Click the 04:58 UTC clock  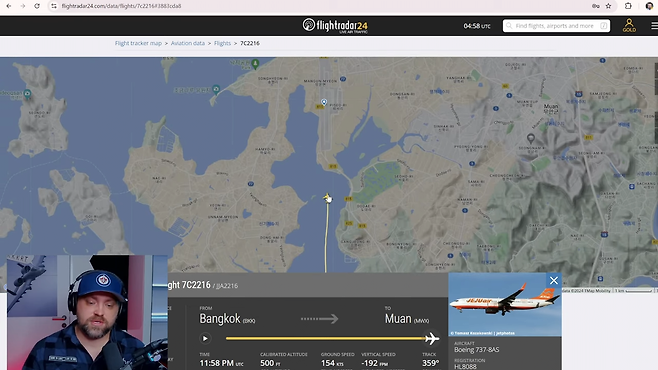tap(477, 26)
